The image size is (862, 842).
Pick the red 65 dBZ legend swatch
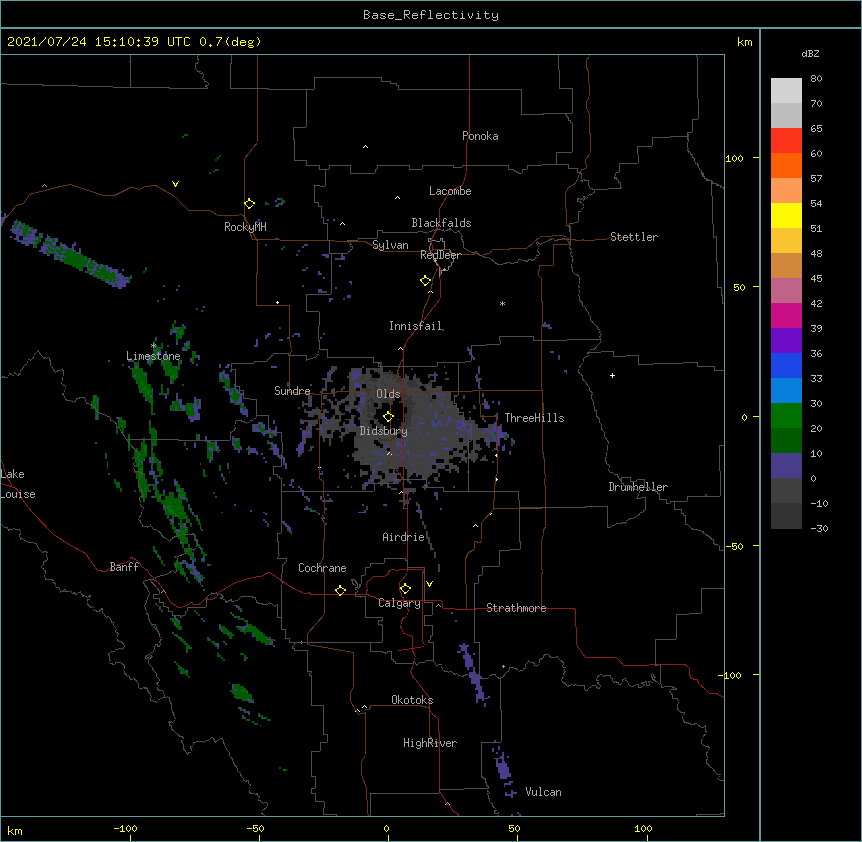coord(786,140)
